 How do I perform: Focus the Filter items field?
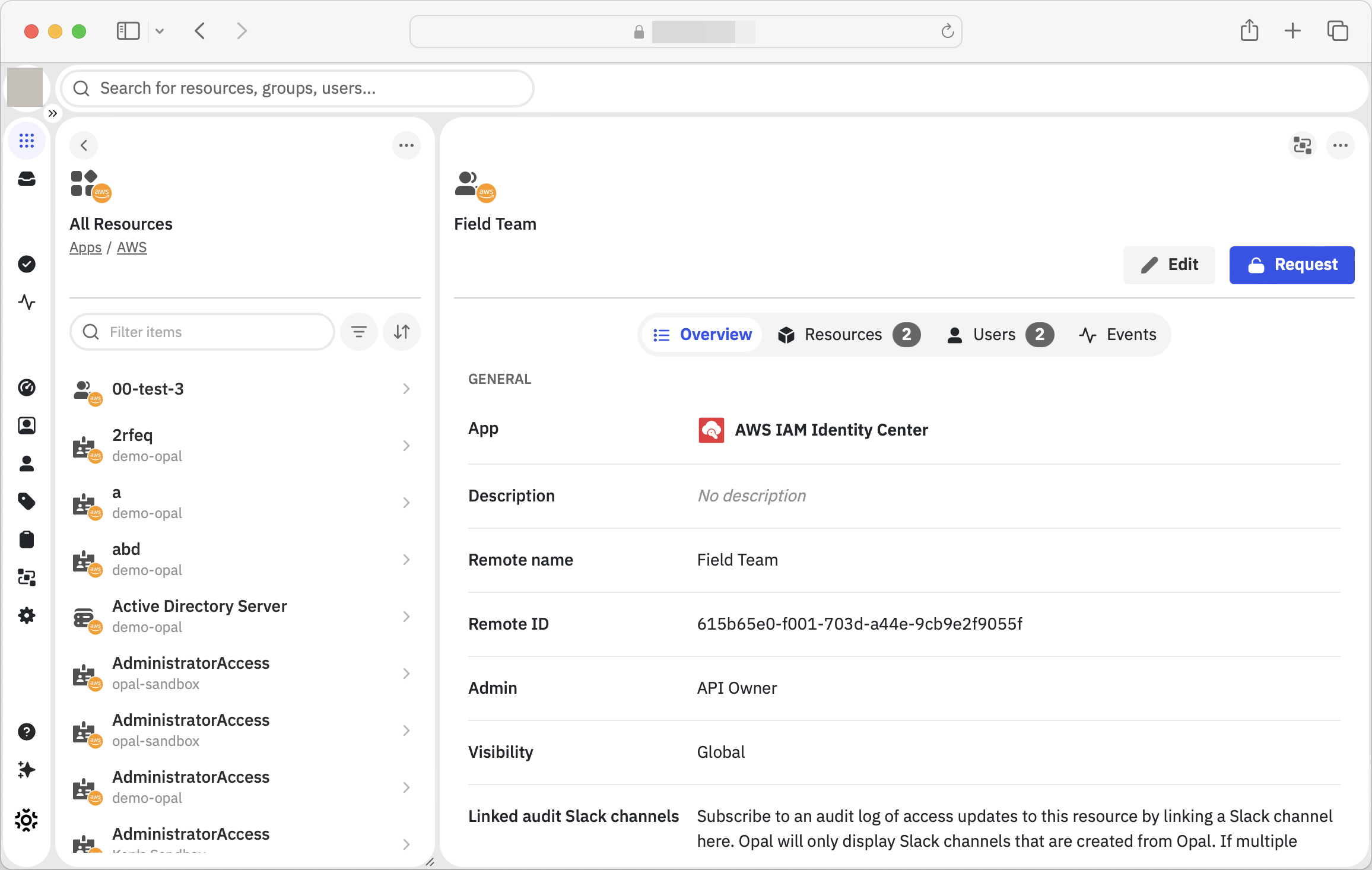tap(202, 332)
